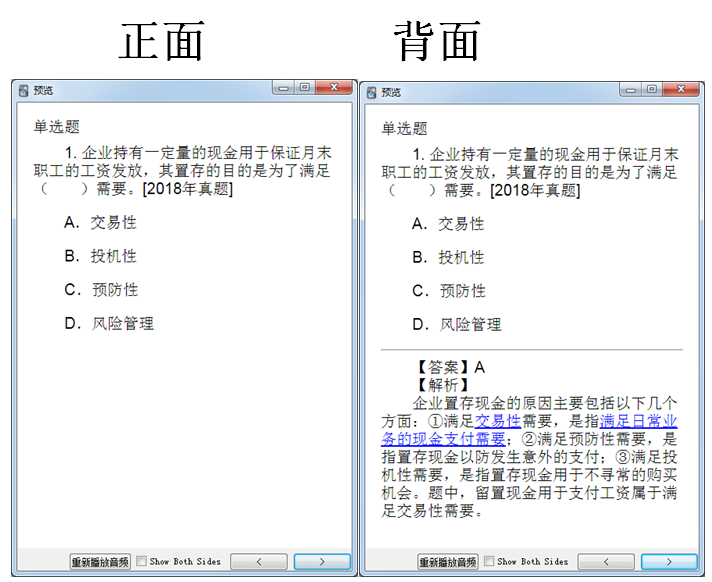Minimize the left preview window

[284, 88]
